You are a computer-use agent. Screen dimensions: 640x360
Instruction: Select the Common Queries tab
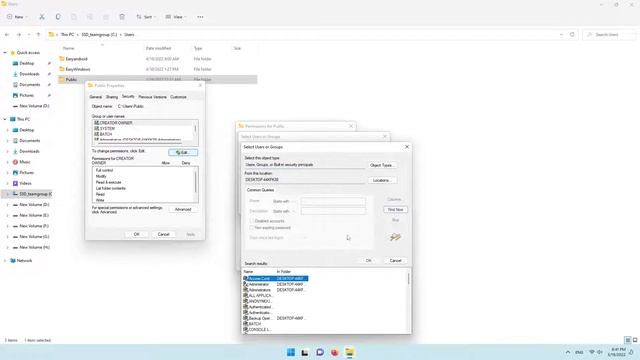260,190
